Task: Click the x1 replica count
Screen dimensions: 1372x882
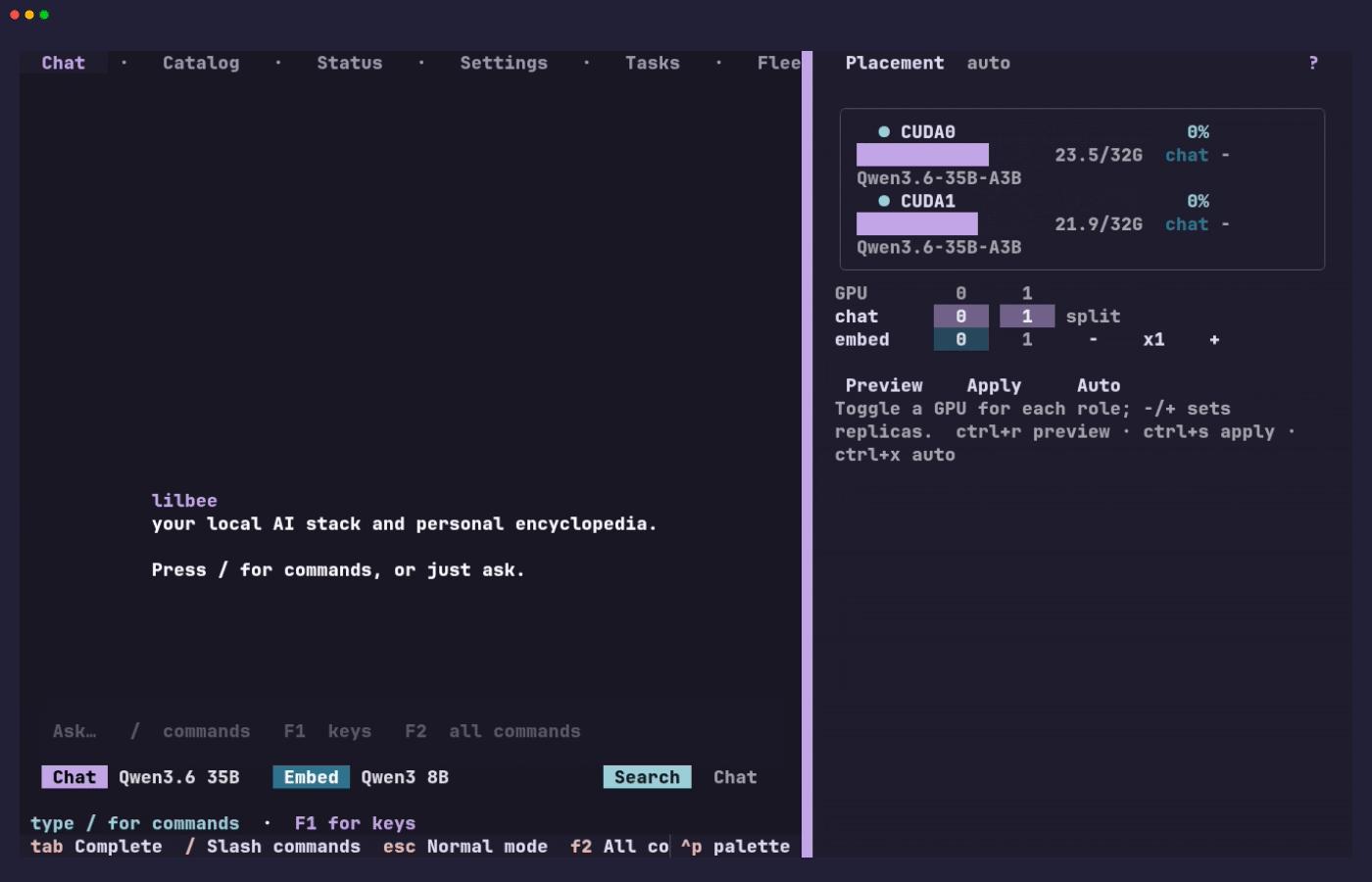Action: tap(1153, 340)
